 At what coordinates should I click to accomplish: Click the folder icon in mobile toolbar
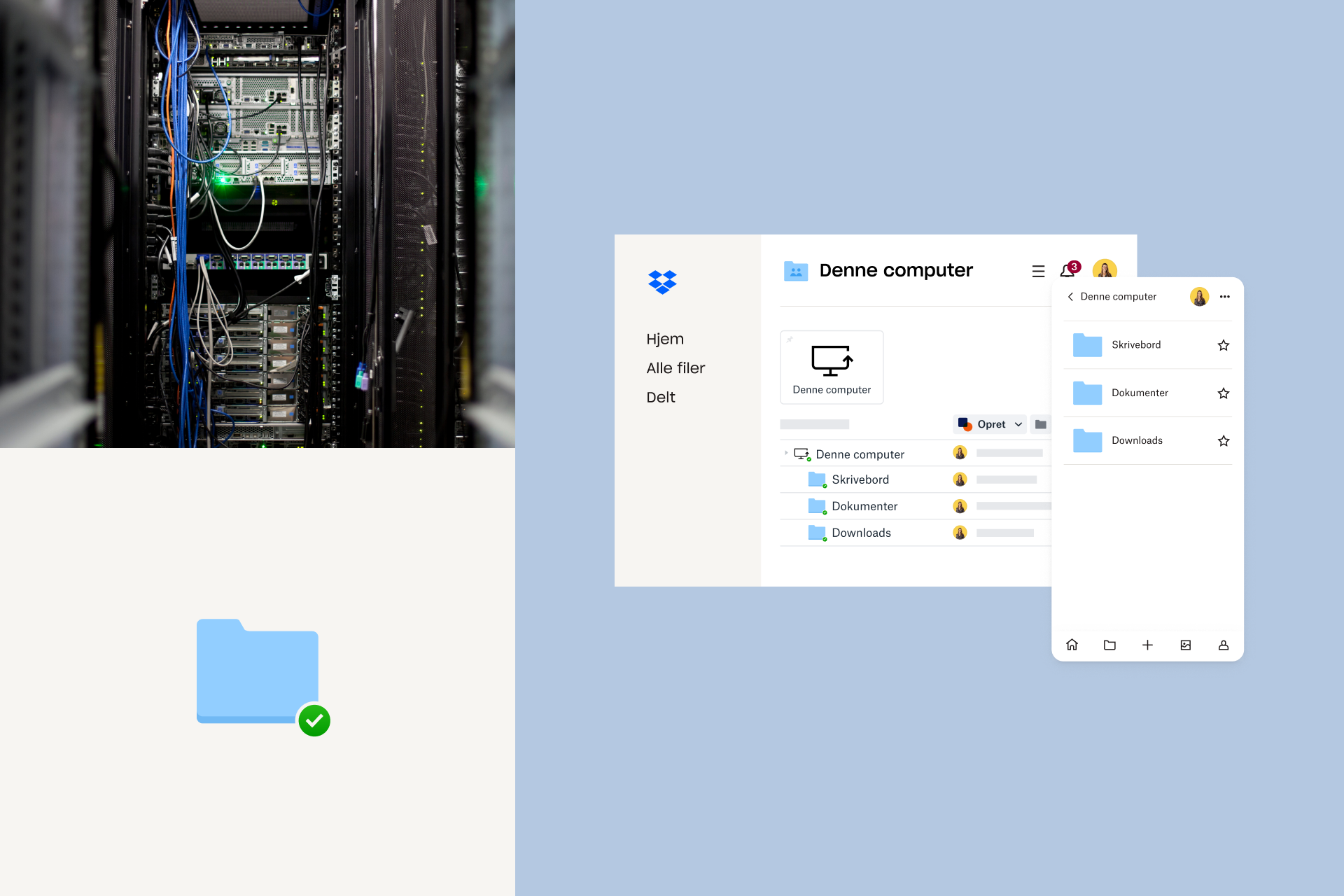1110,644
